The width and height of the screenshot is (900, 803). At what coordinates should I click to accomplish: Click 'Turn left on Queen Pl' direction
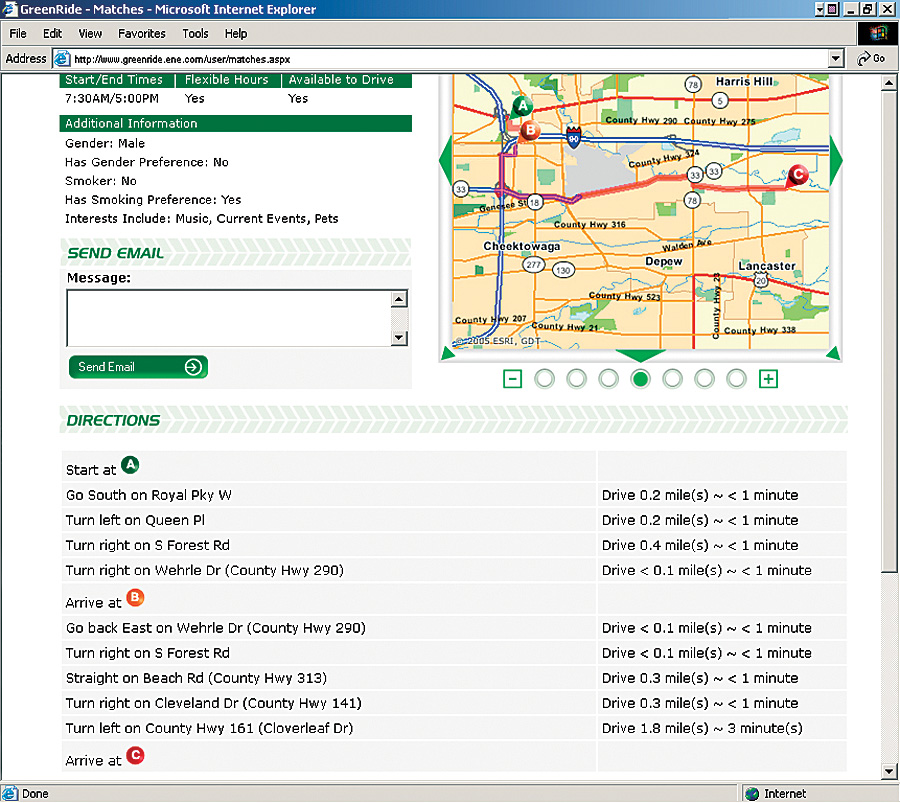(135, 520)
